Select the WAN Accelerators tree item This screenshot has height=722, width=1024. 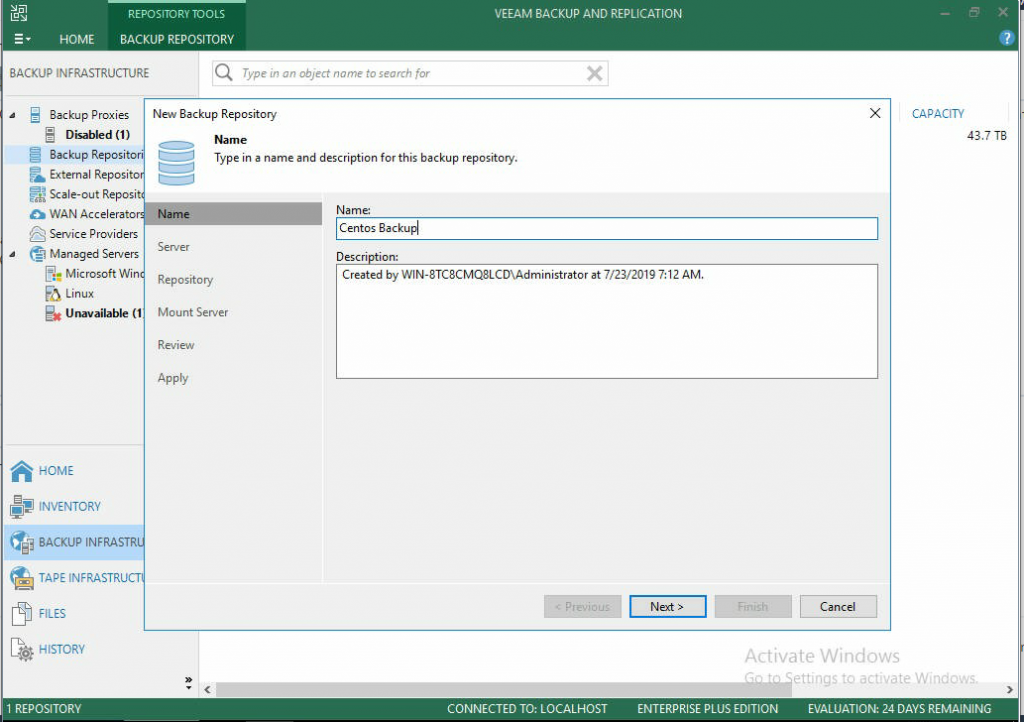coord(97,214)
